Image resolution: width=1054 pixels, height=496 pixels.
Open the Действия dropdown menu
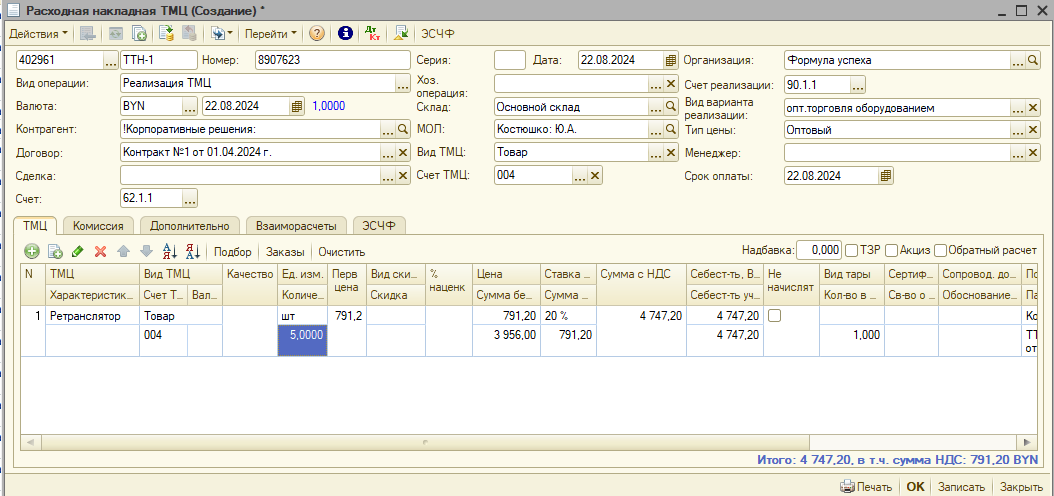(x=38, y=33)
